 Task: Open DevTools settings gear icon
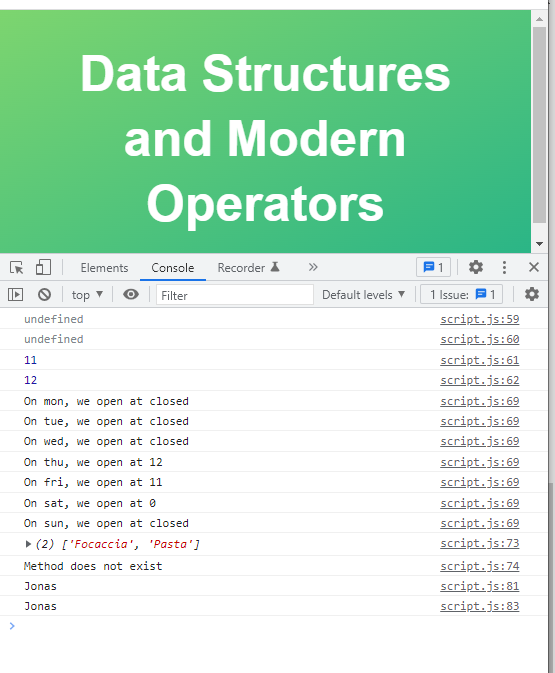476,267
